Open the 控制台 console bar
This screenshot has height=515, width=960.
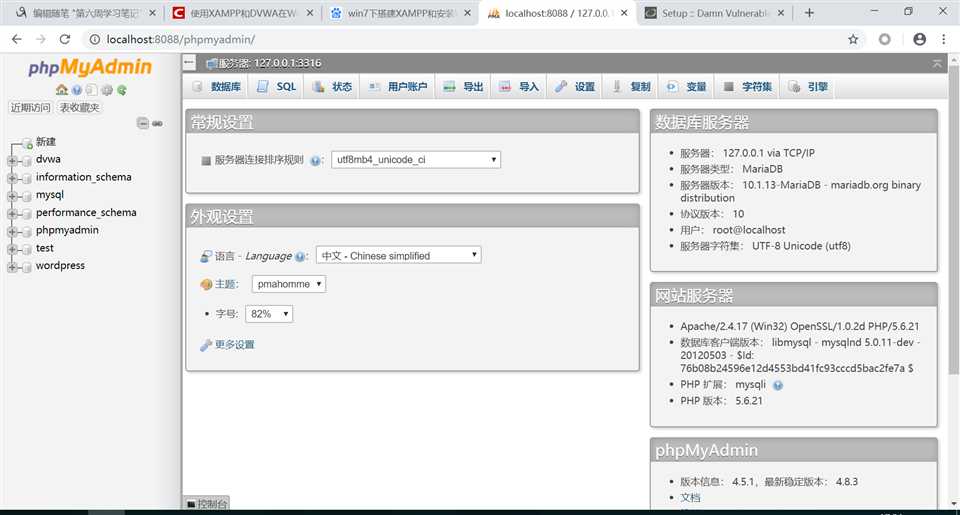coord(206,503)
